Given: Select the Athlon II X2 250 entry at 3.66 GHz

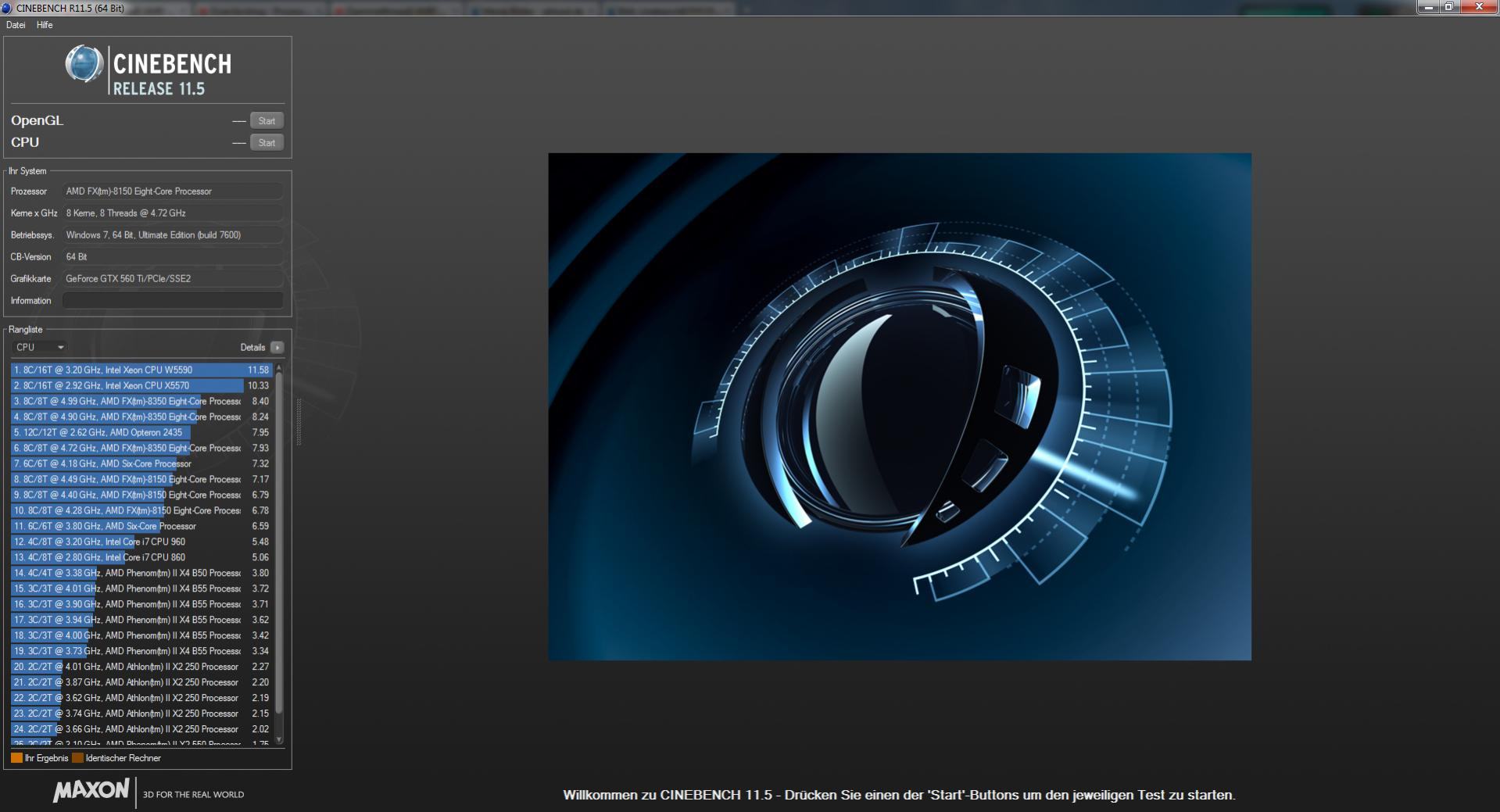Looking at the screenshot, I should 141,729.
